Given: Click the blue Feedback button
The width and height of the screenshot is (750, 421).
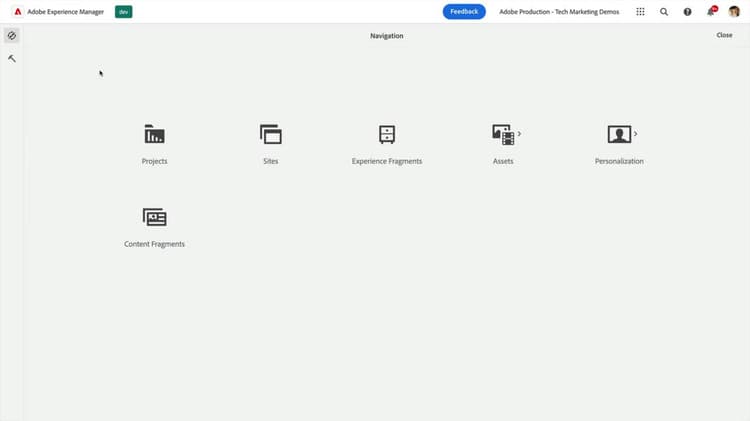Looking at the screenshot, I should (x=464, y=11).
